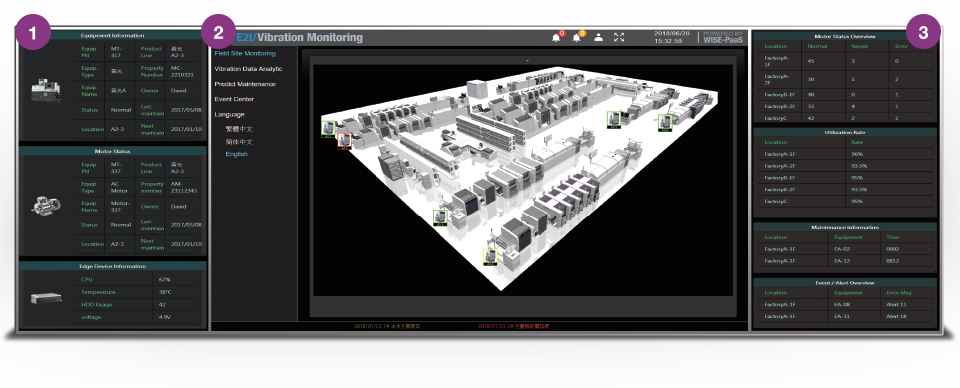
Task: Select English language option
Action: tap(236, 154)
